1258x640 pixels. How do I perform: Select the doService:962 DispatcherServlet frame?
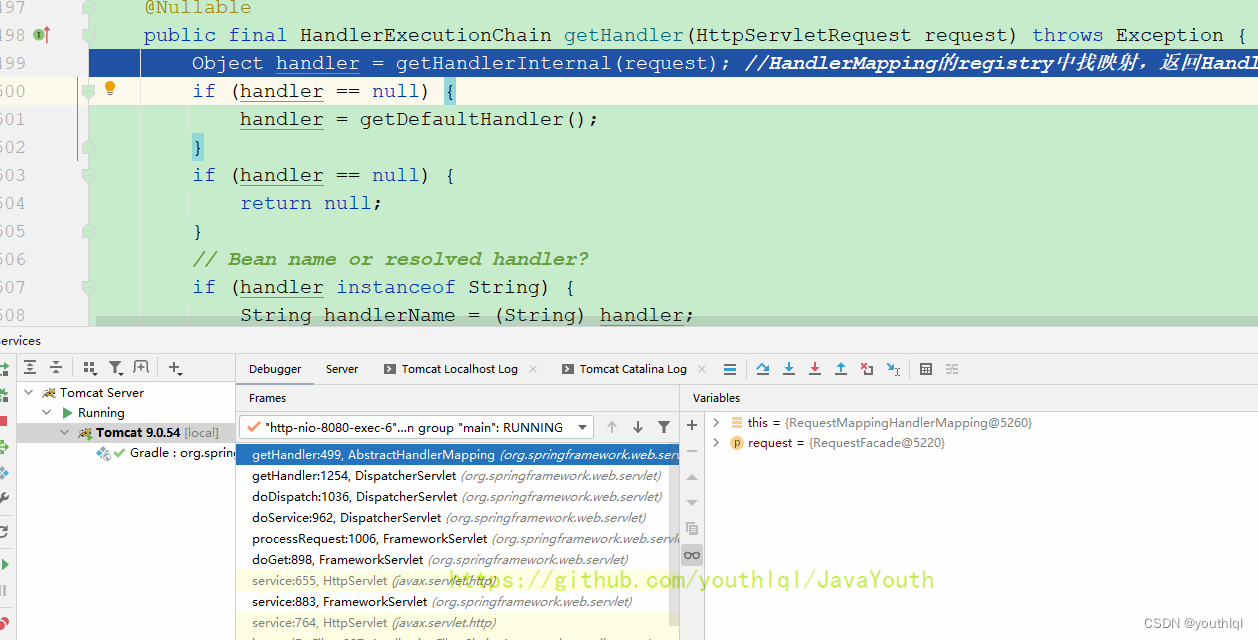457,518
